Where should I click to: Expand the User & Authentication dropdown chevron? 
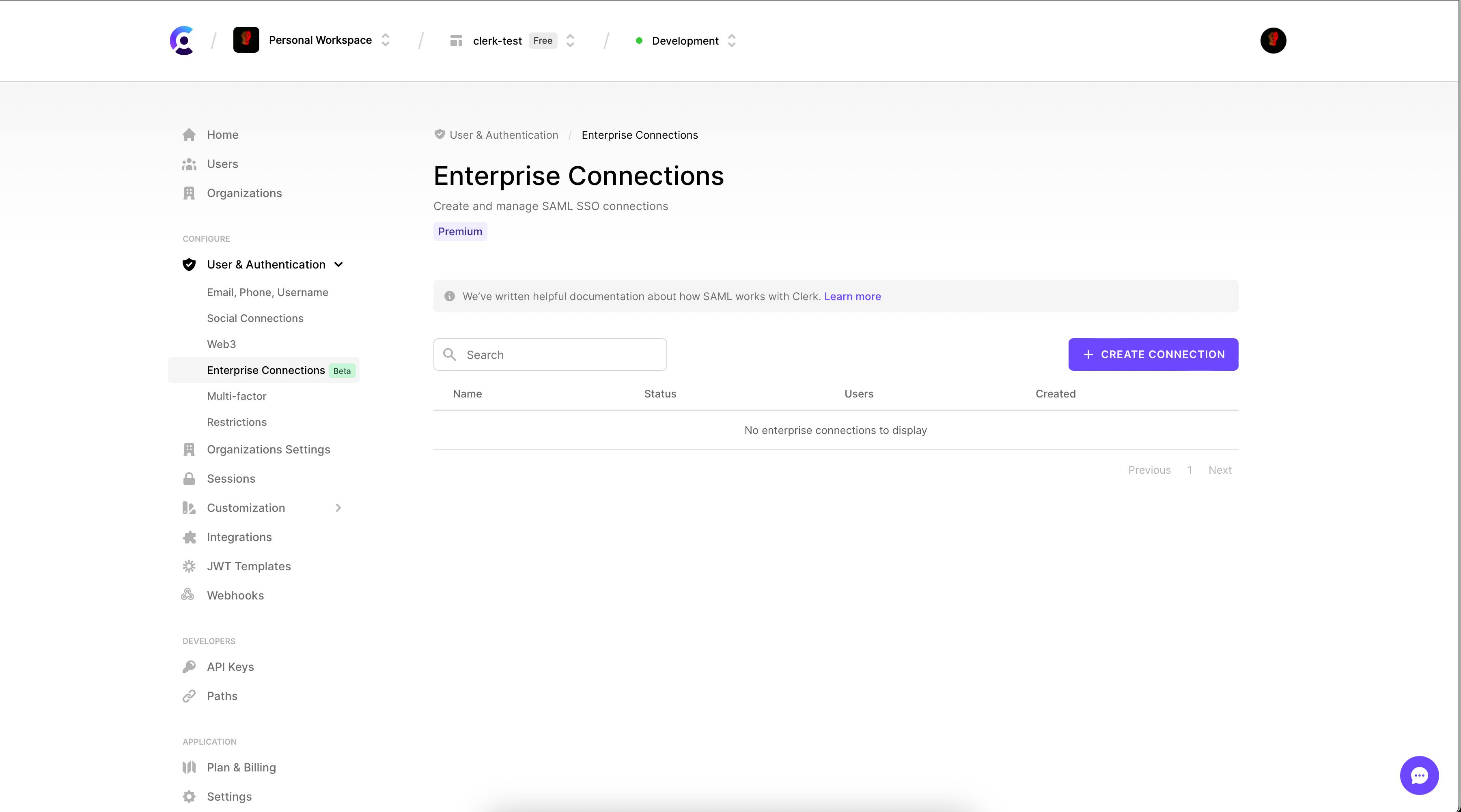point(340,264)
